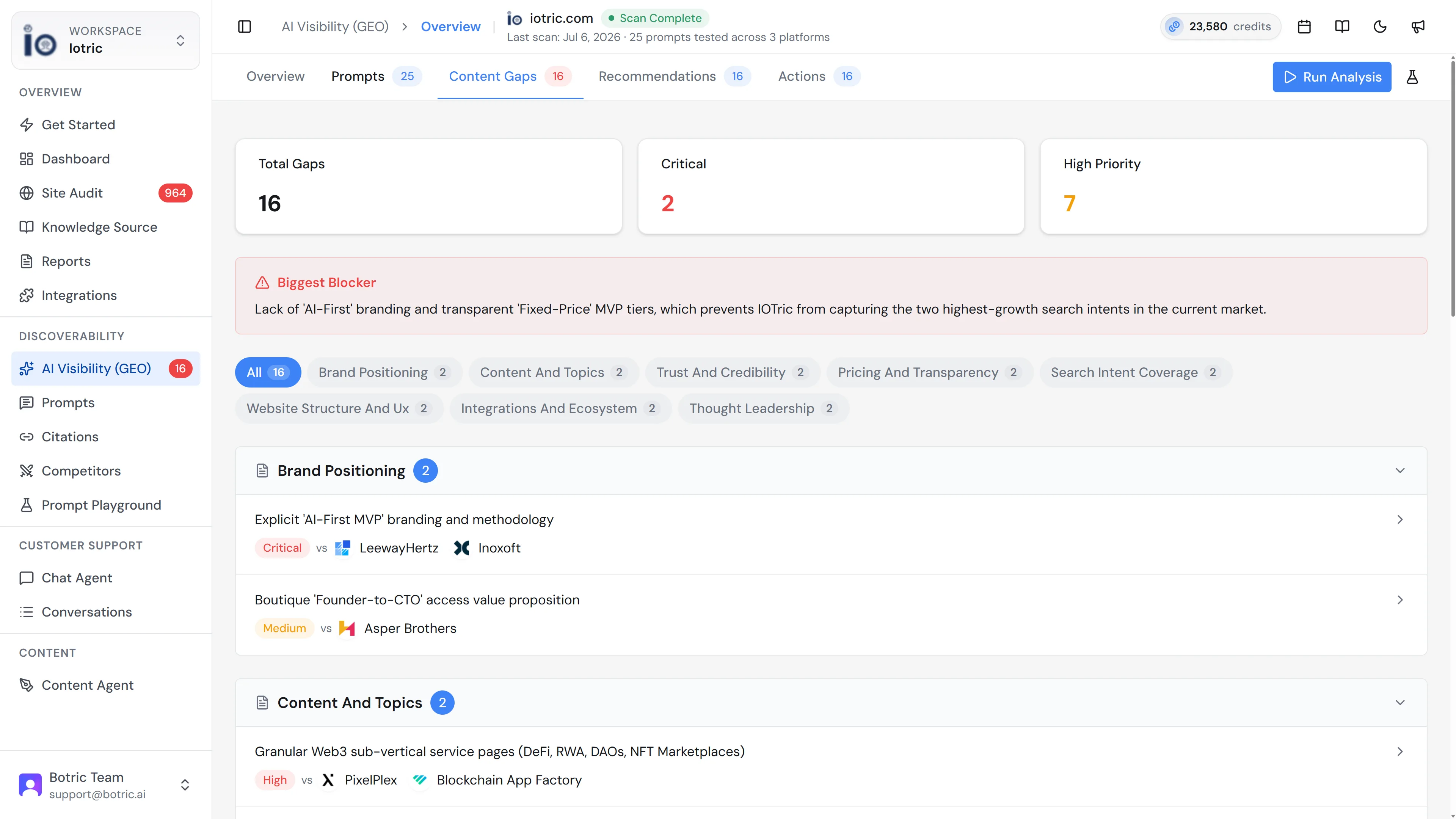Click the Biggest Blocker warning icon
Viewport: 1456px width, 819px height.
tap(262, 282)
